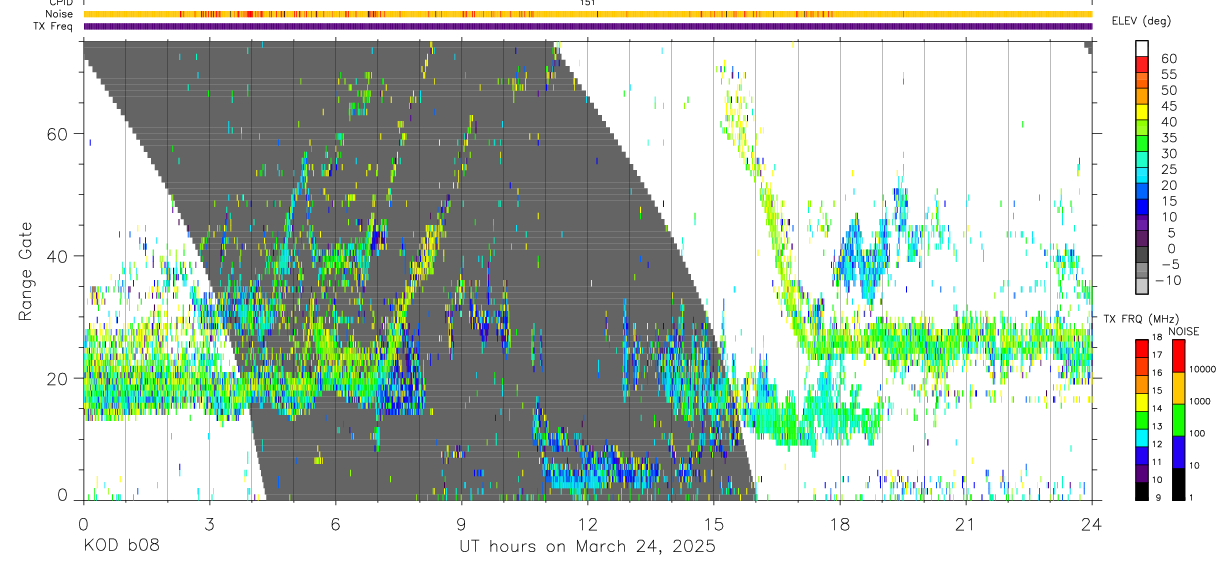Click the '151' CPID value at top
Image resolution: width=1228 pixels, height=567 pixels.
588,3
